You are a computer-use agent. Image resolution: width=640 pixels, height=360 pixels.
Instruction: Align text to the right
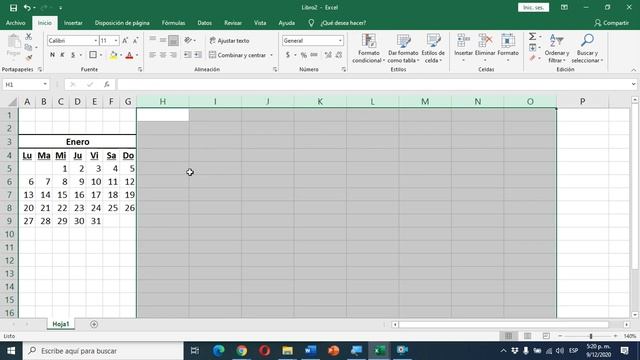point(173,55)
